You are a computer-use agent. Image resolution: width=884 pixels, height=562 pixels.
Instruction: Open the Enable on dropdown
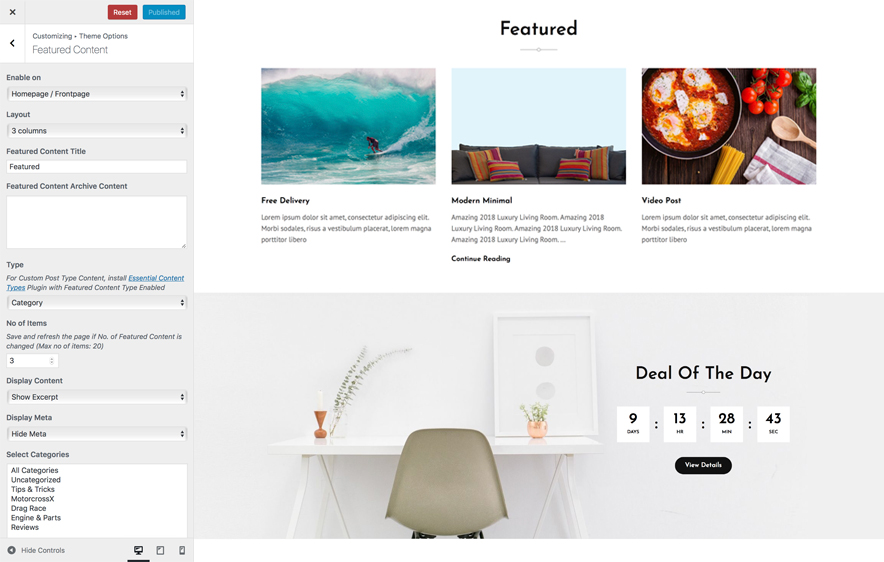[97, 94]
